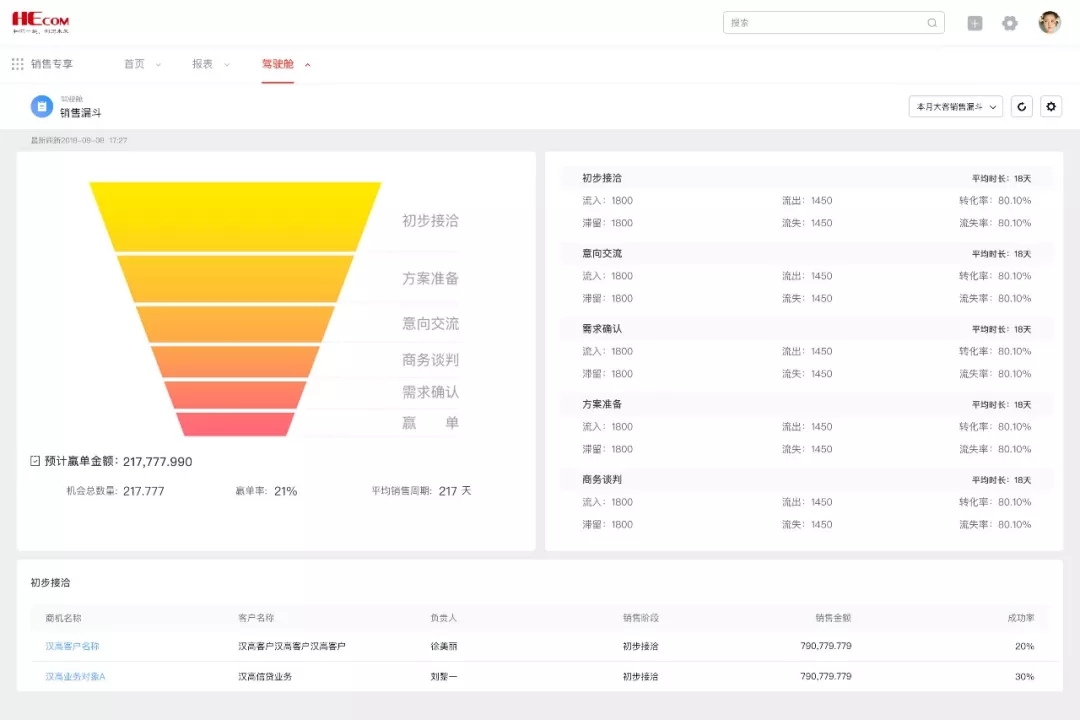Select the 驾驶舱 tab
This screenshot has width=1080, height=720.
pyautogui.click(x=278, y=64)
